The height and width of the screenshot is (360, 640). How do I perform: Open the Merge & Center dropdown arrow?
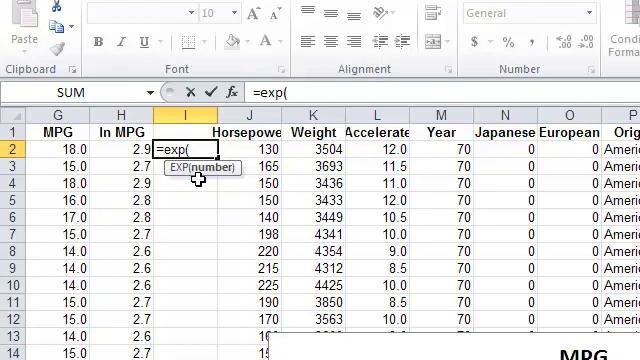click(447, 42)
